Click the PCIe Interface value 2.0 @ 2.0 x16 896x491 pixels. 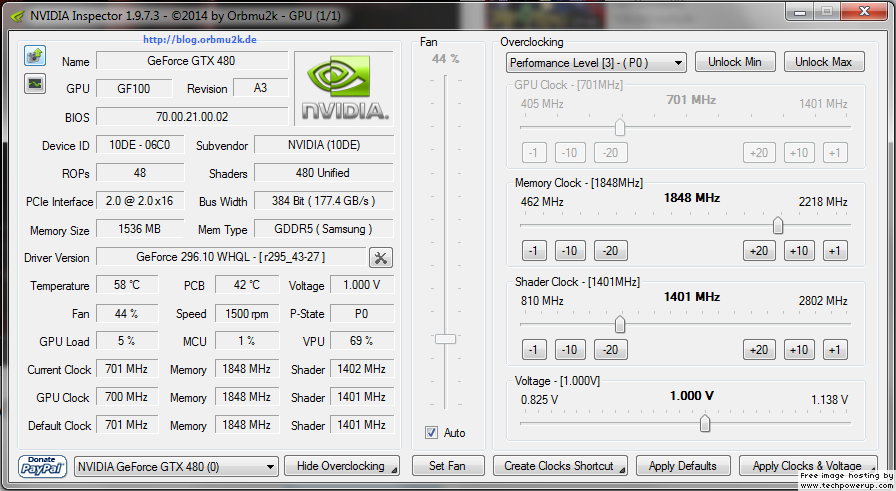[140, 201]
